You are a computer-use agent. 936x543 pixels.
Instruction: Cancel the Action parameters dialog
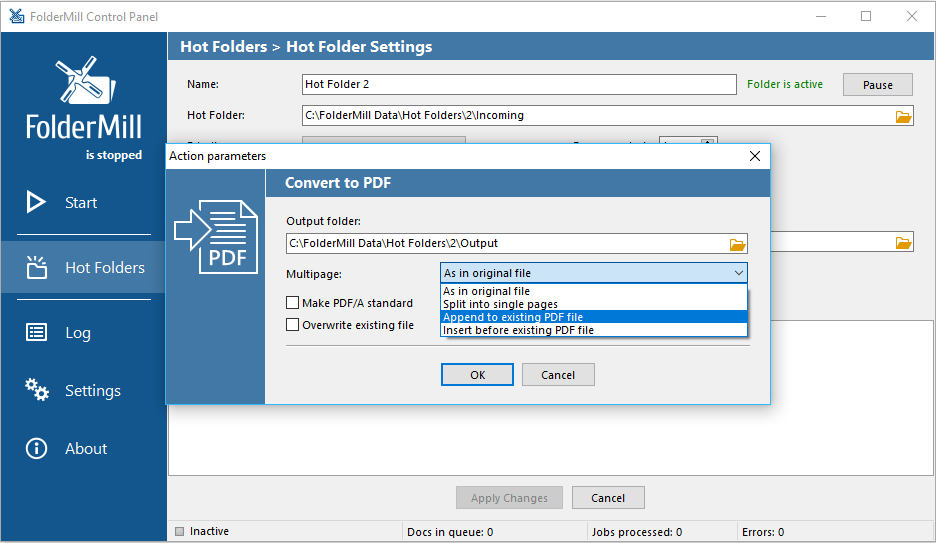coord(558,375)
